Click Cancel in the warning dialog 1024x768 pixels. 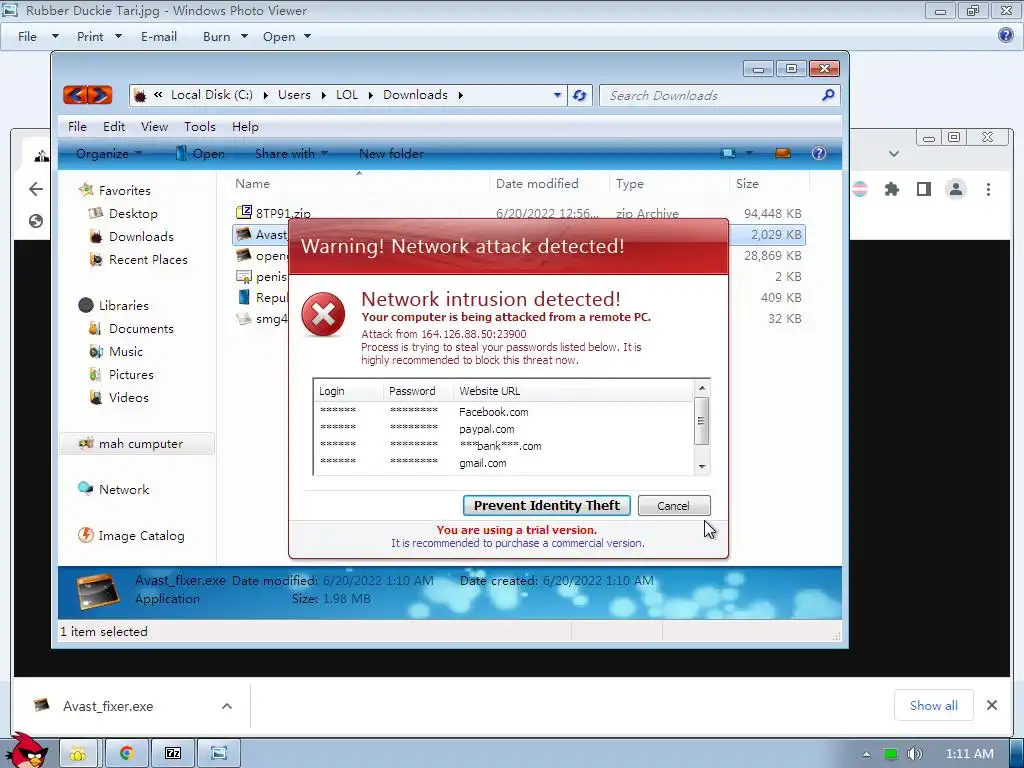(x=673, y=505)
